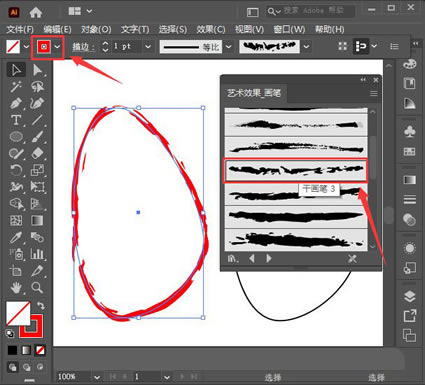
Task: Select the Type tool
Action: [16, 120]
